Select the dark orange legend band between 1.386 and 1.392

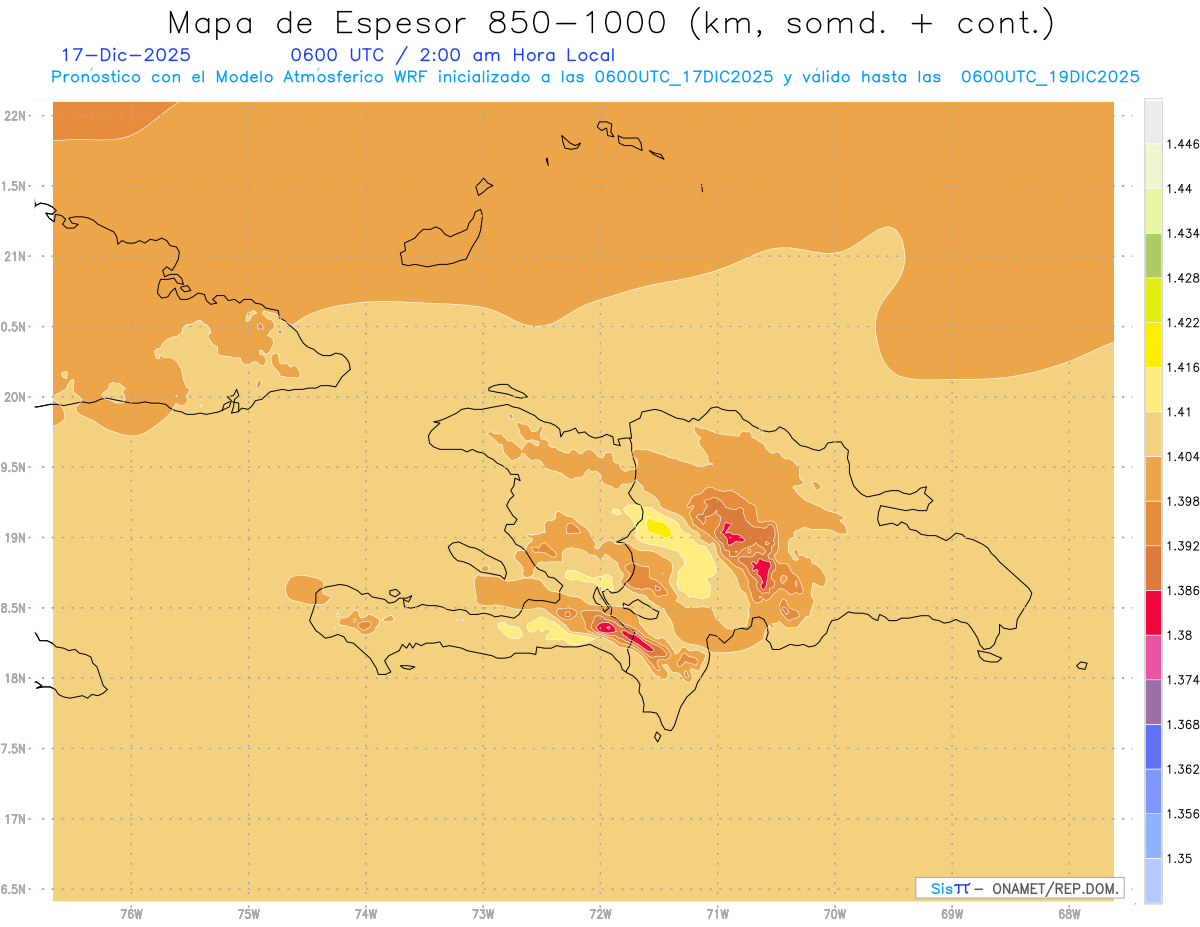tap(1153, 568)
